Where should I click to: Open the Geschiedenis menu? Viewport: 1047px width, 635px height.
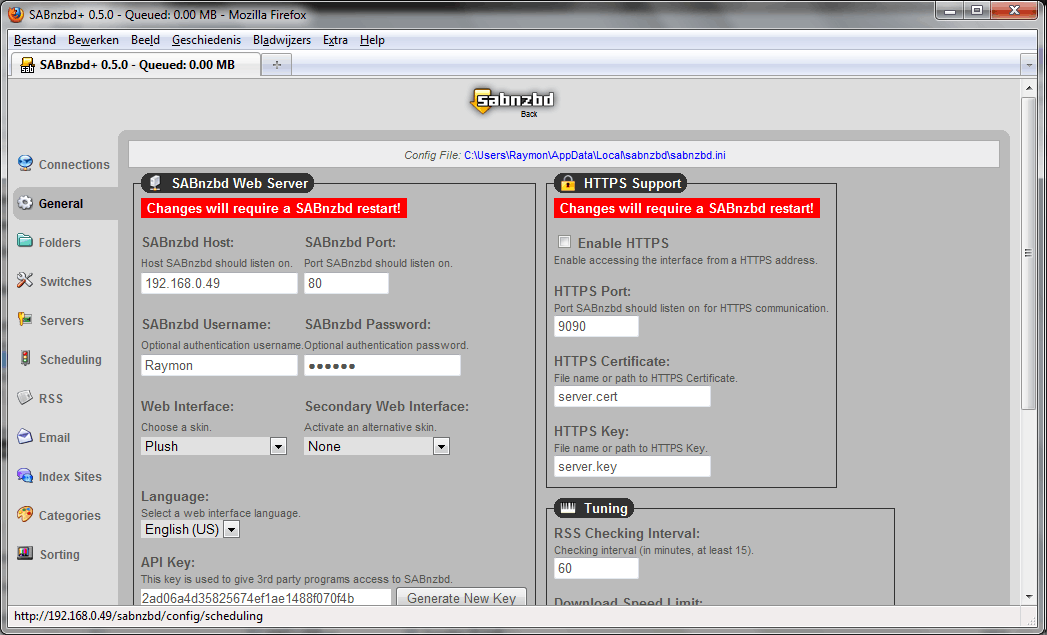206,40
